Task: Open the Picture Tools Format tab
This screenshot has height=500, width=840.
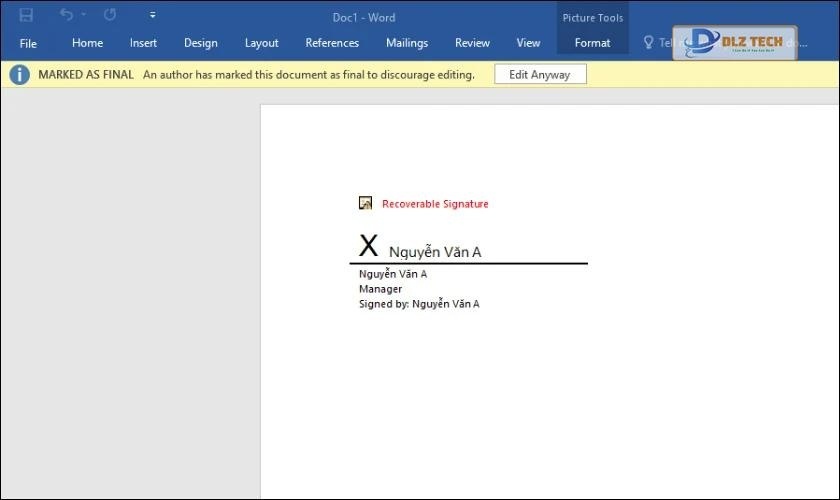Action: tap(592, 43)
